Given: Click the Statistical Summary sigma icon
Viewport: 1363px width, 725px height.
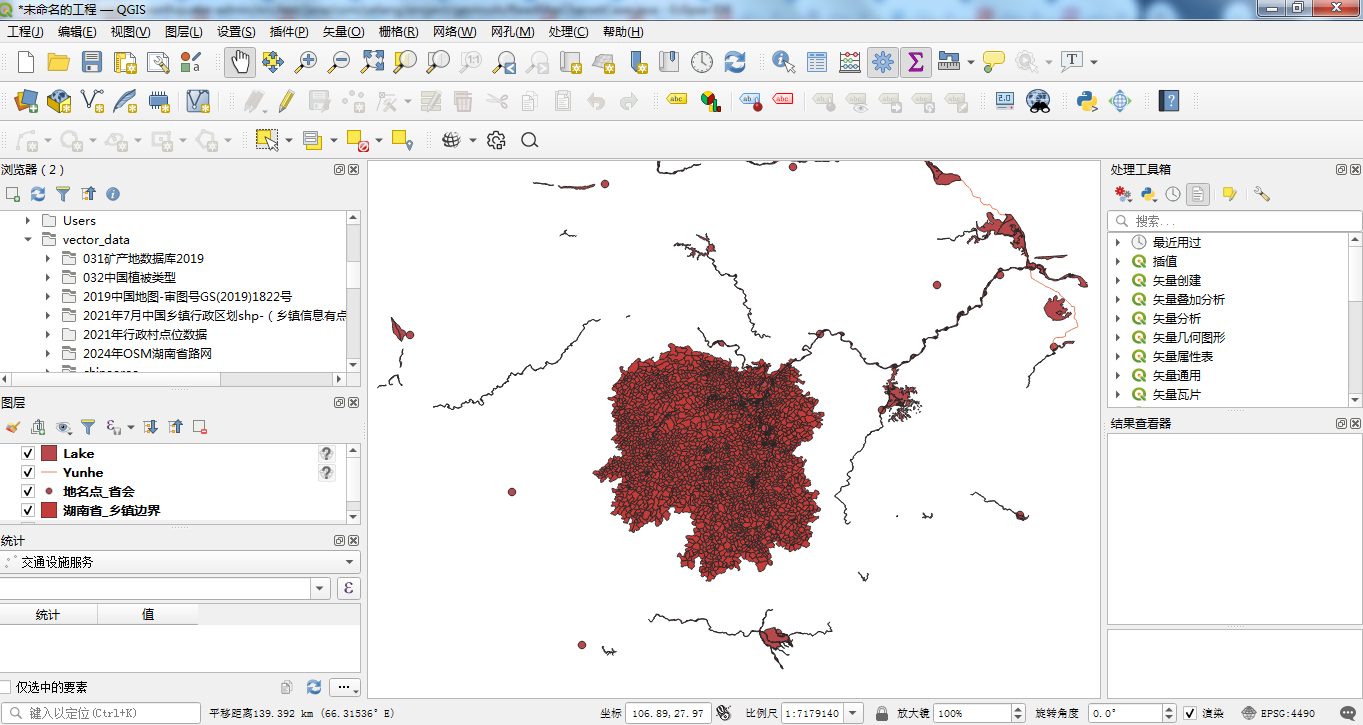Looking at the screenshot, I should pos(915,62).
